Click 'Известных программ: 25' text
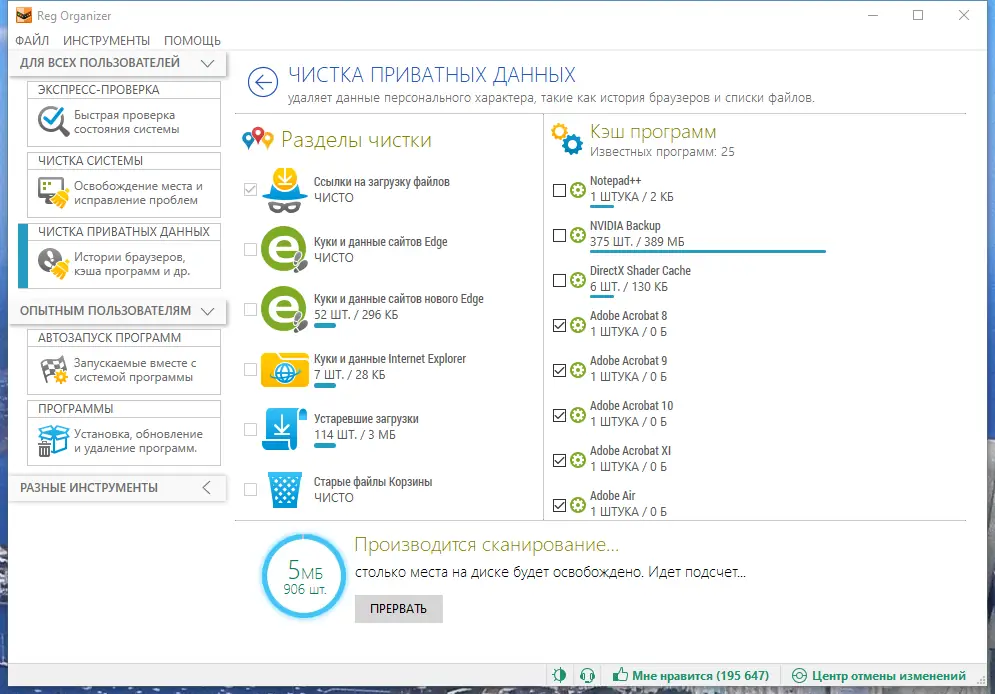The height and width of the screenshot is (694, 995). 662,152
